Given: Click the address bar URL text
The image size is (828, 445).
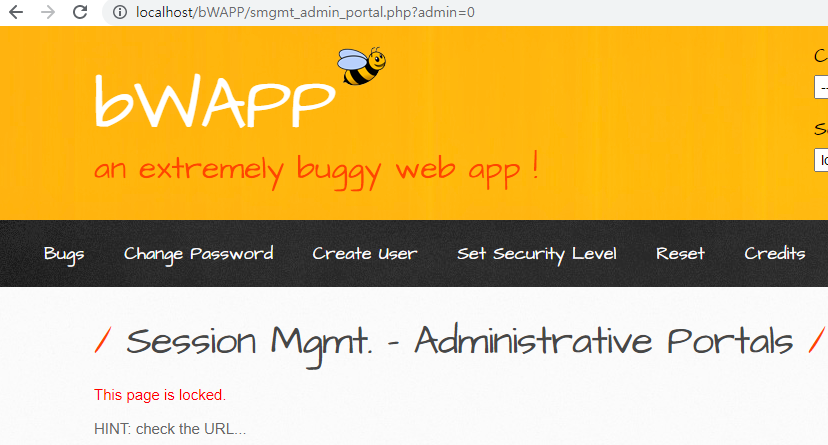Looking at the screenshot, I should point(305,12).
